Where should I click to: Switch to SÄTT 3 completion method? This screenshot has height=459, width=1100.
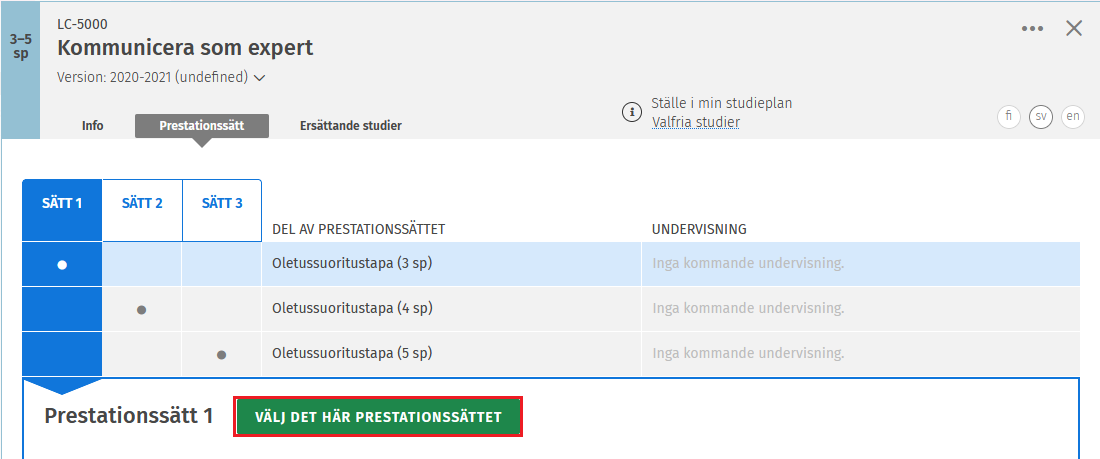pos(222,204)
